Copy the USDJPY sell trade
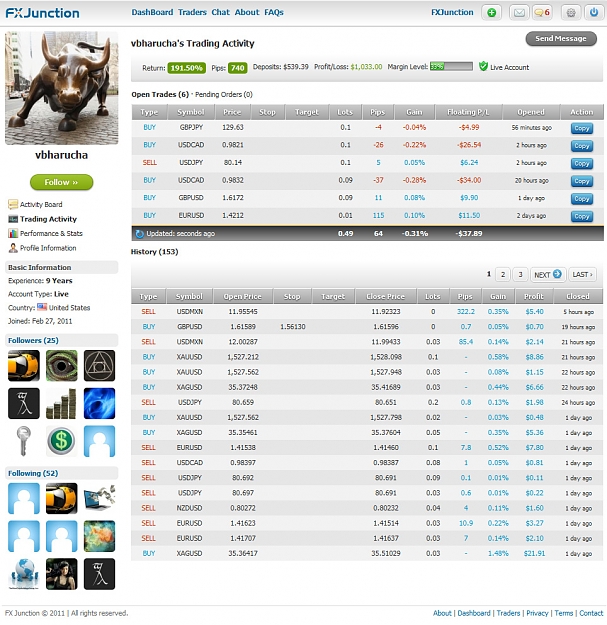The width and height of the screenshot is (607, 625). (581, 163)
